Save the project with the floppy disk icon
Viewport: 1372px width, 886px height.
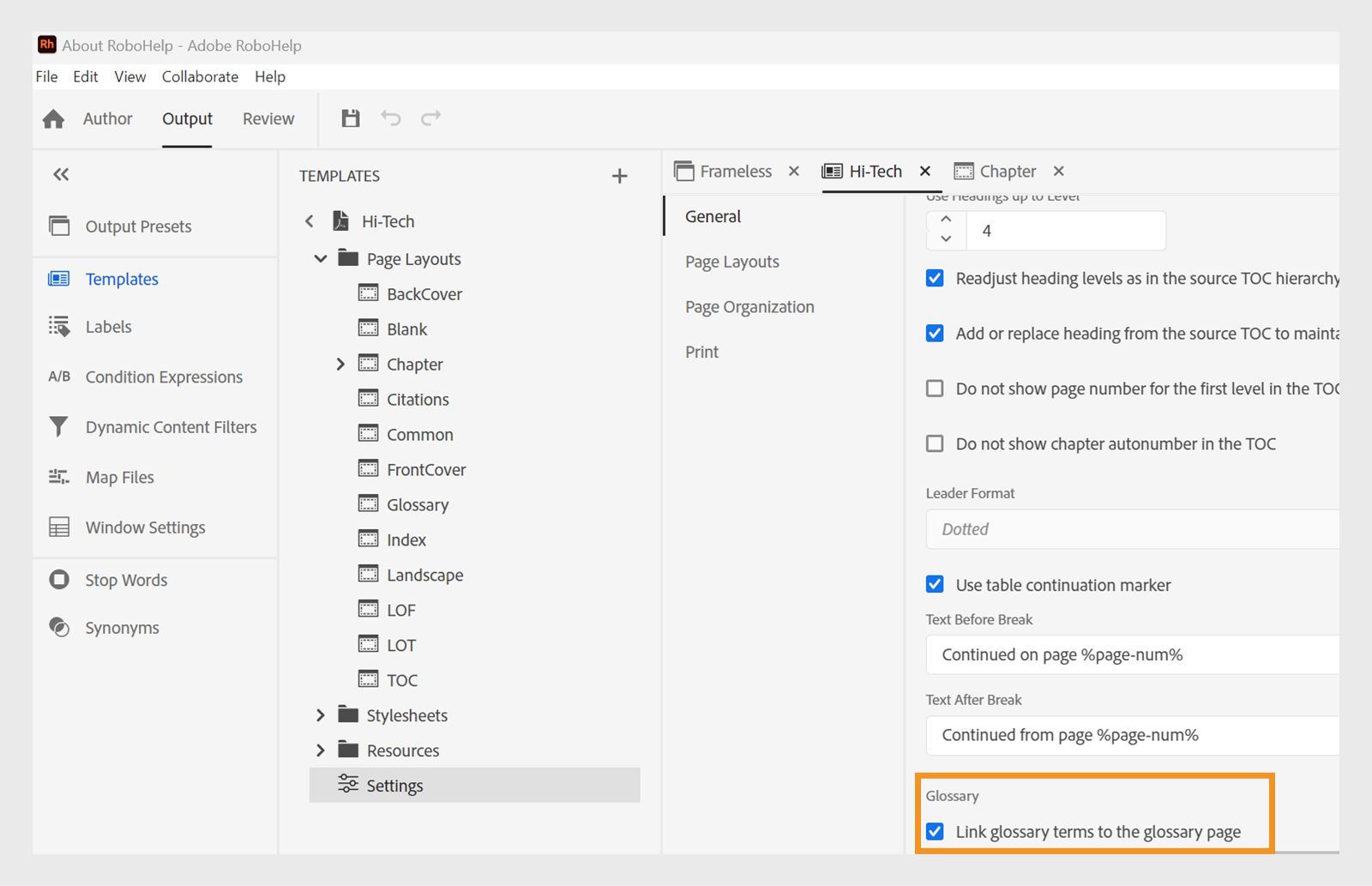pyautogui.click(x=351, y=118)
